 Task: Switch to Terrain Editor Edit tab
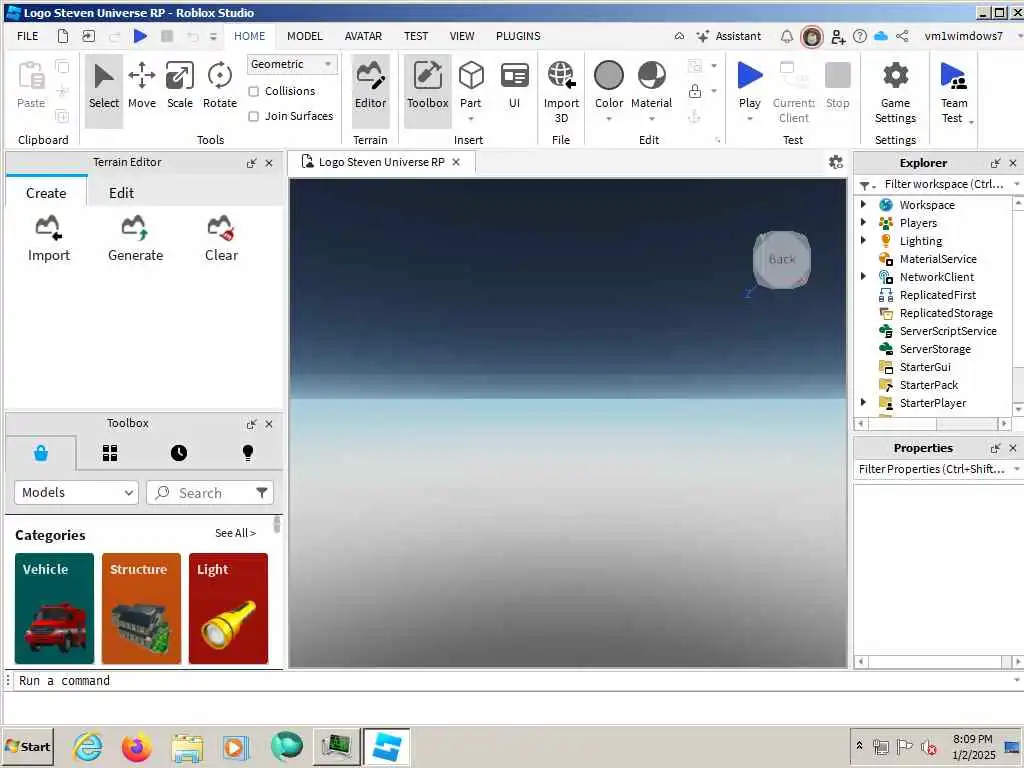coord(121,193)
